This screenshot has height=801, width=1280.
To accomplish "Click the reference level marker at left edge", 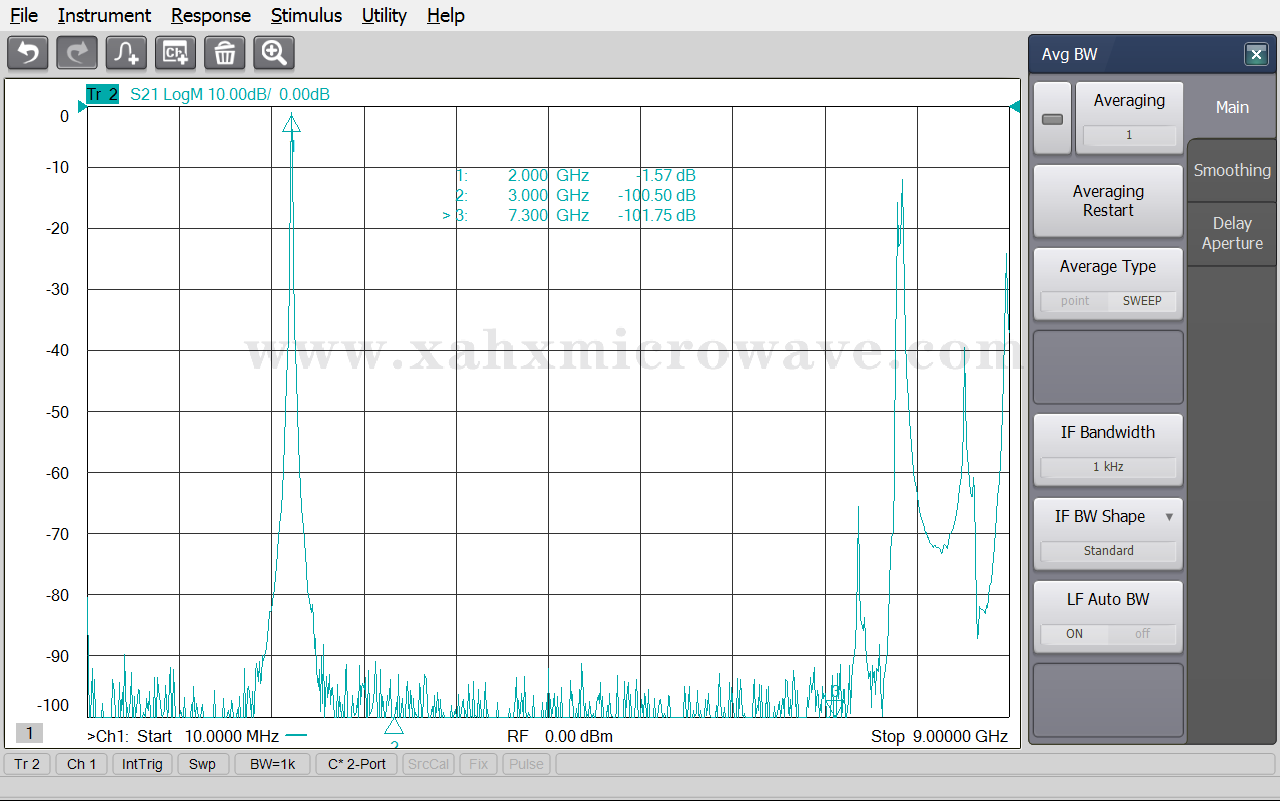I will coord(83,107).
